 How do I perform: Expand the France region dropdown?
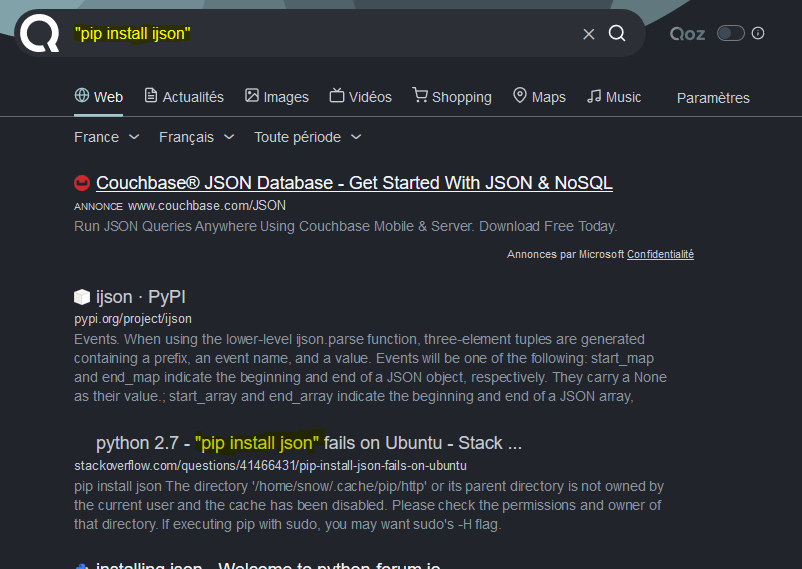click(x=106, y=137)
